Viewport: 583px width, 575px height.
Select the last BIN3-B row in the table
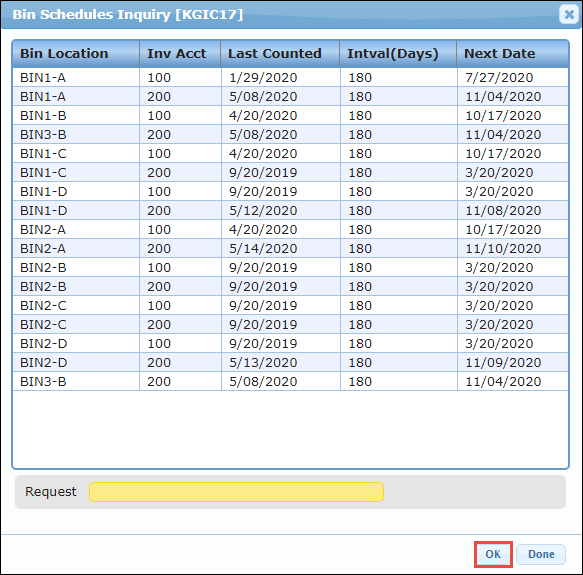click(290, 381)
